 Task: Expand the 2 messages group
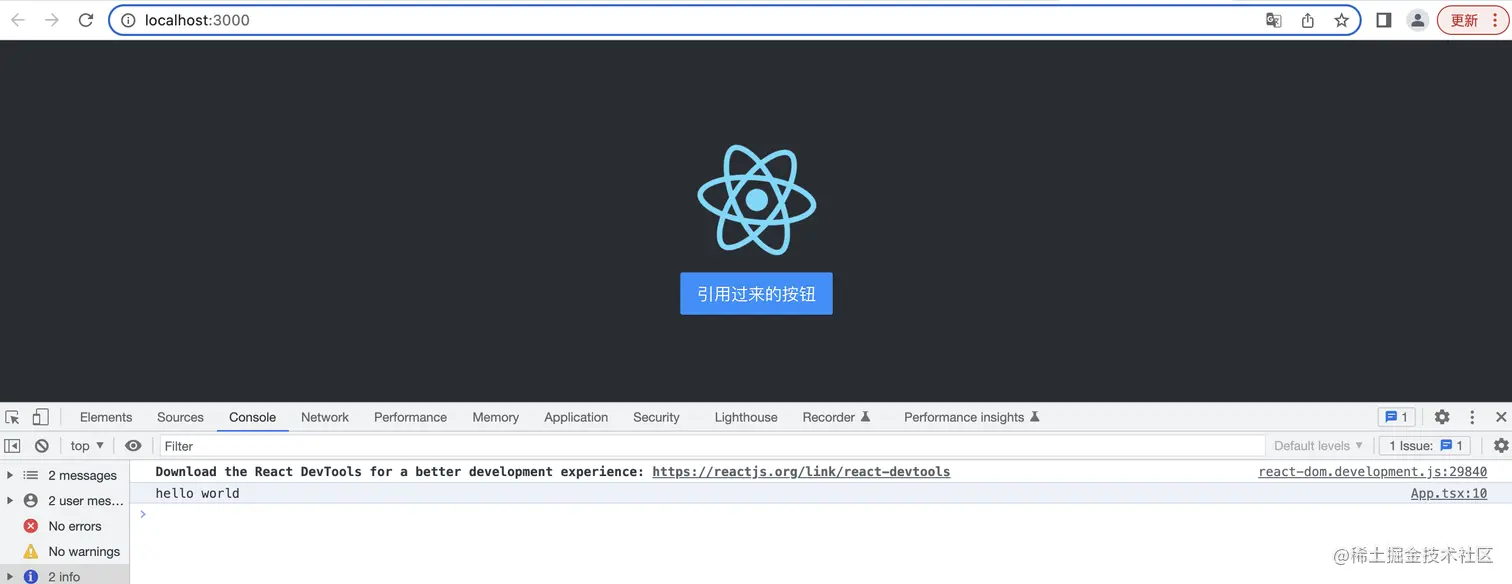coord(10,475)
